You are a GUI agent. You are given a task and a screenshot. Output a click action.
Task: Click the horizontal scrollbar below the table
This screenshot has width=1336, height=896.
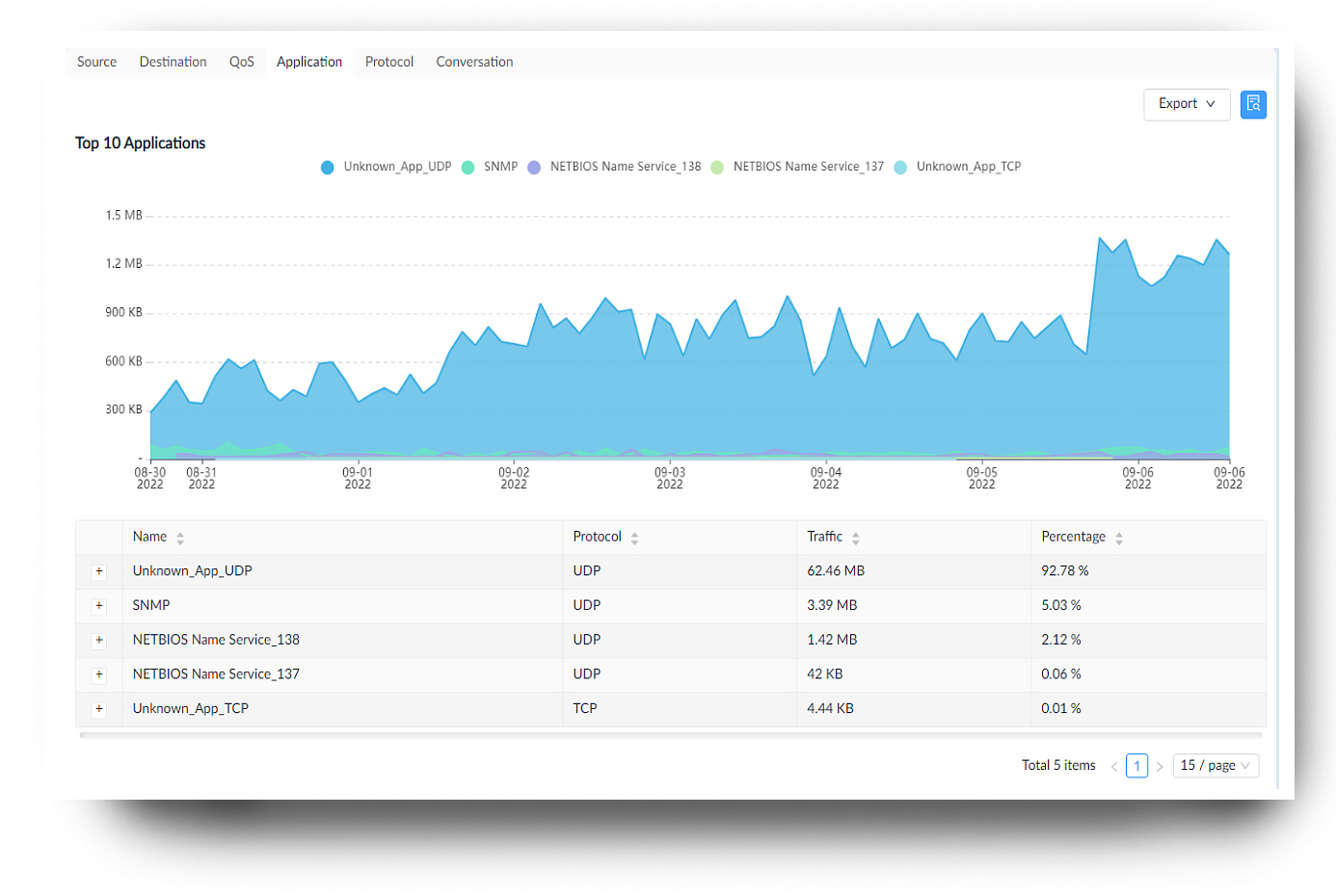click(x=670, y=735)
